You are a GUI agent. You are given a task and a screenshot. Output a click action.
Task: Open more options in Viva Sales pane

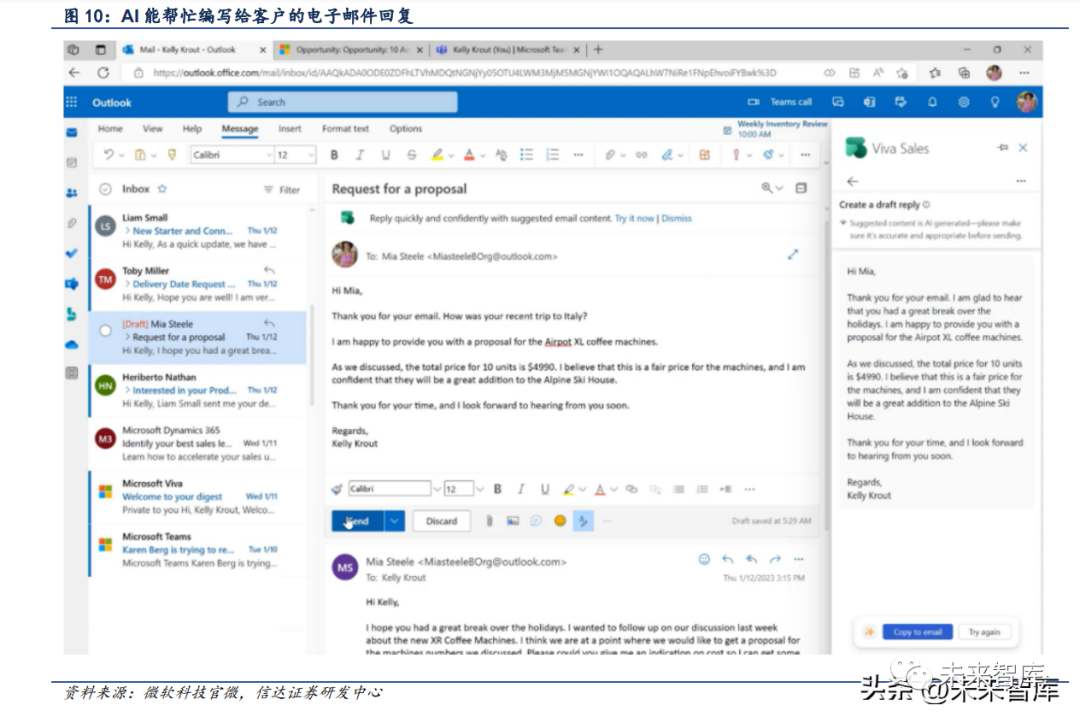pyautogui.click(x=1021, y=181)
